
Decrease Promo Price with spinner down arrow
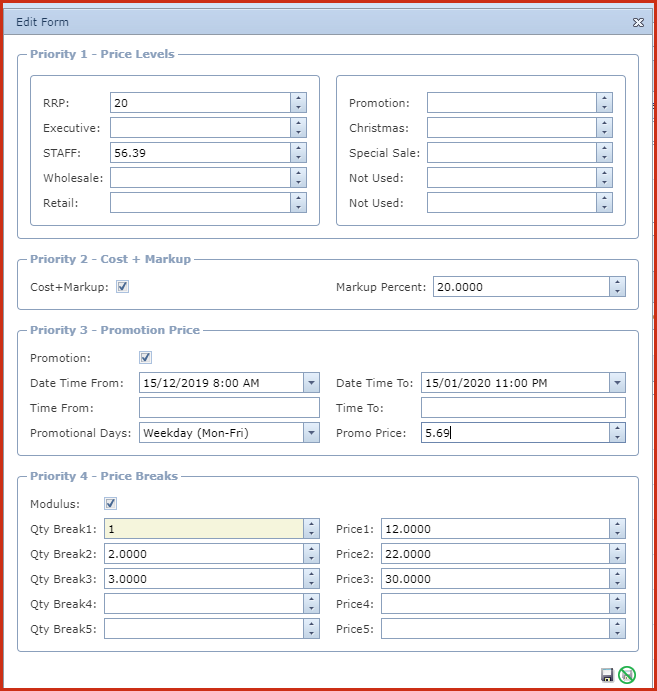(617, 438)
